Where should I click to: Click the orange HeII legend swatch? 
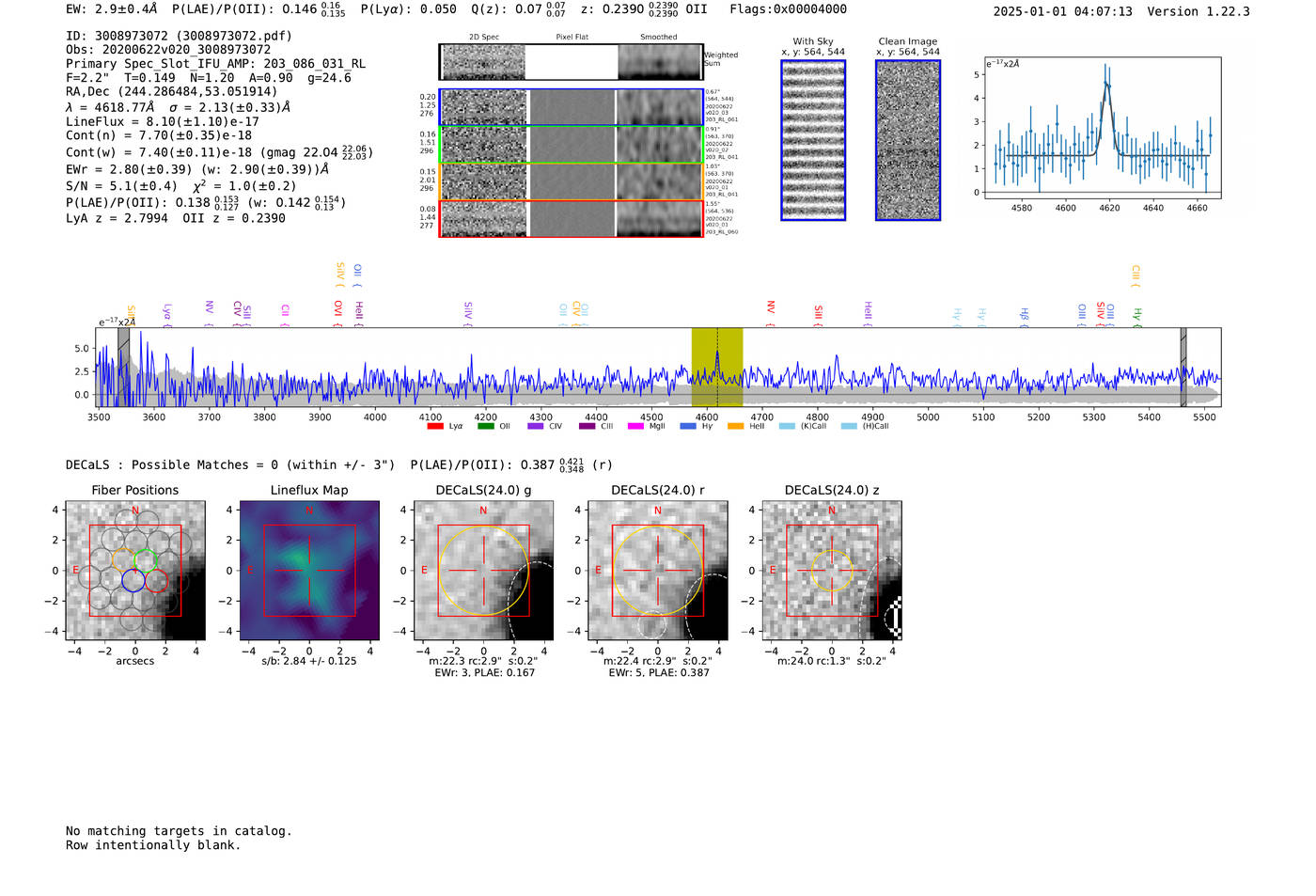point(735,427)
